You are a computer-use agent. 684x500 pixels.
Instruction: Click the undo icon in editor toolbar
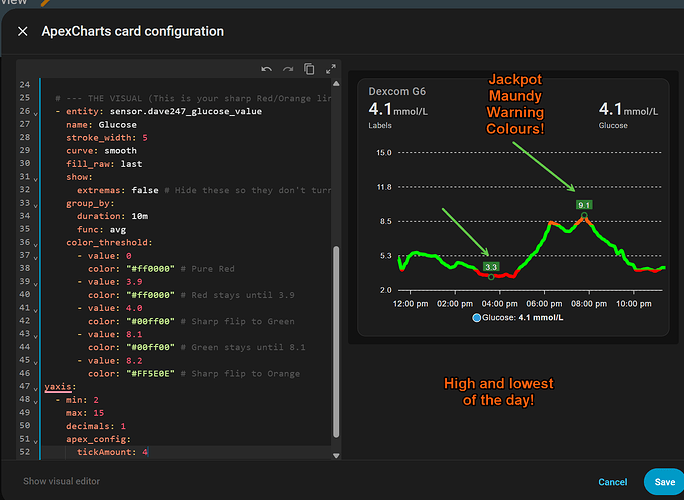tap(266, 69)
